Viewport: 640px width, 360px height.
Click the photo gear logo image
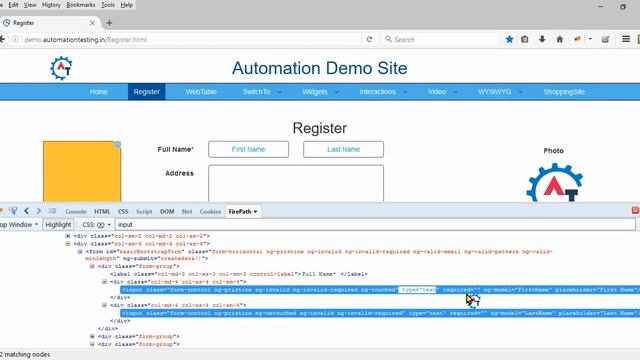pos(554,182)
